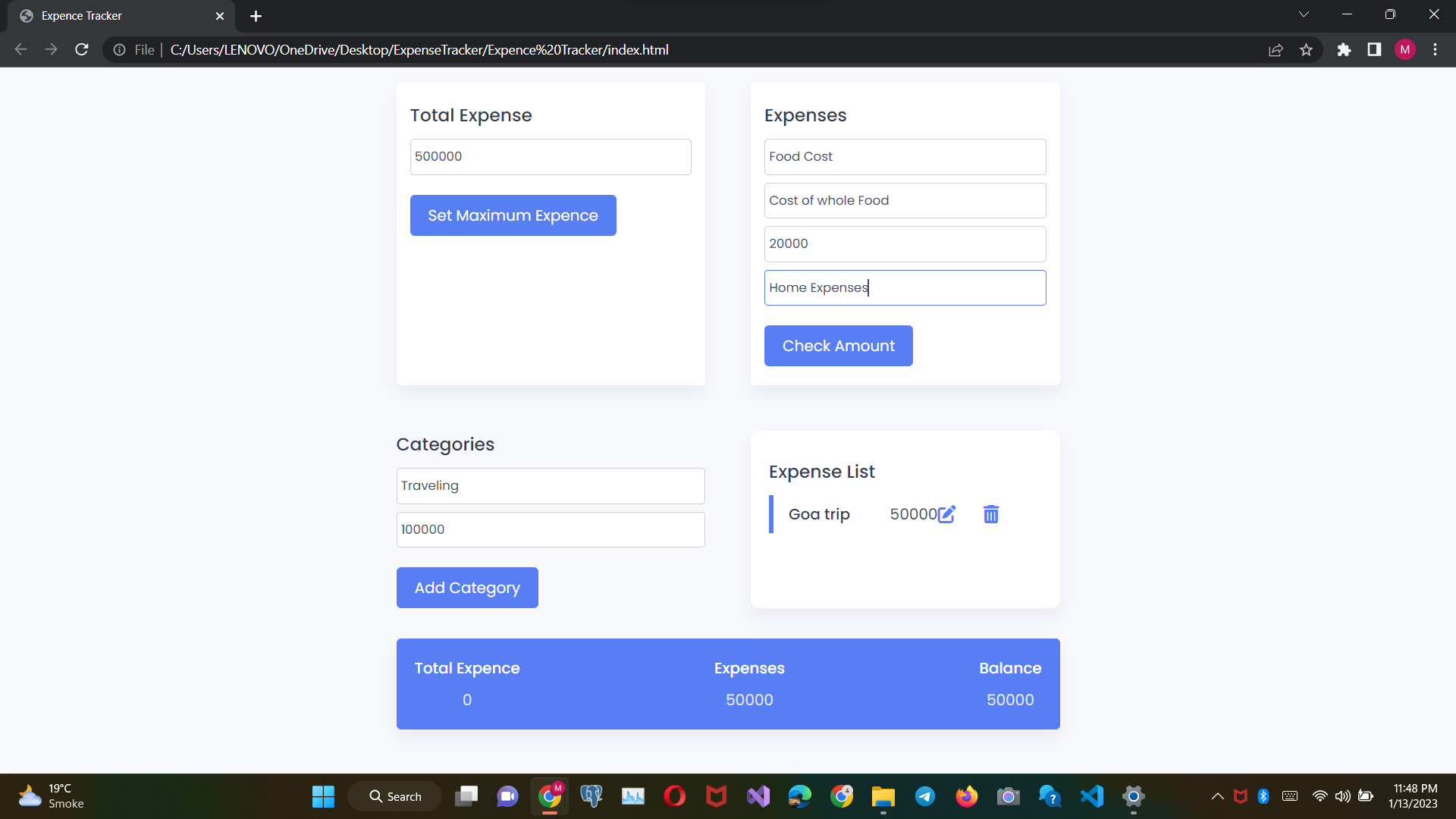Open Telegram from the taskbar
The height and width of the screenshot is (819, 1456).
[x=925, y=796]
